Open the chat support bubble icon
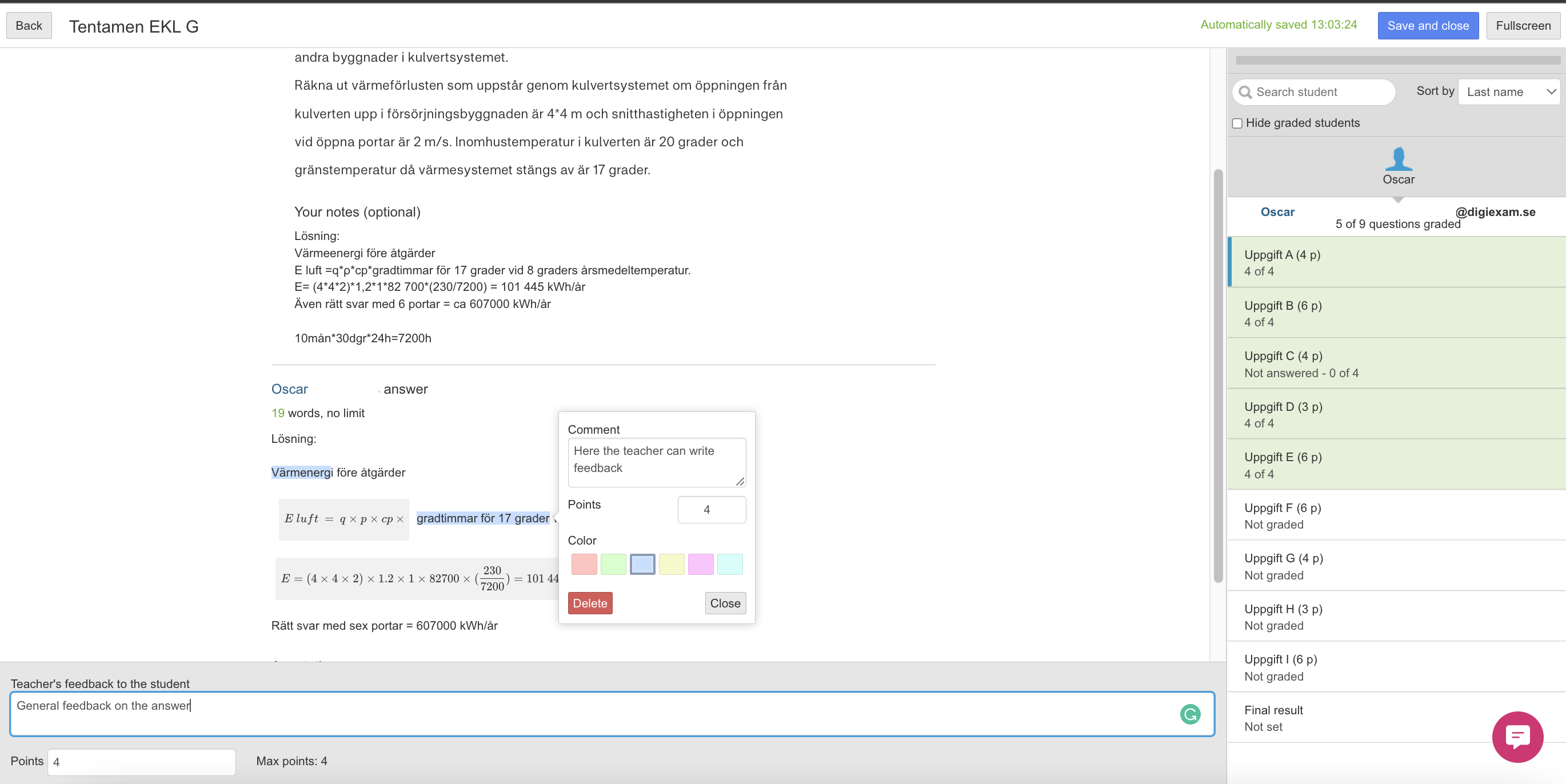This screenshot has height=784, width=1566. tap(1517, 736)
